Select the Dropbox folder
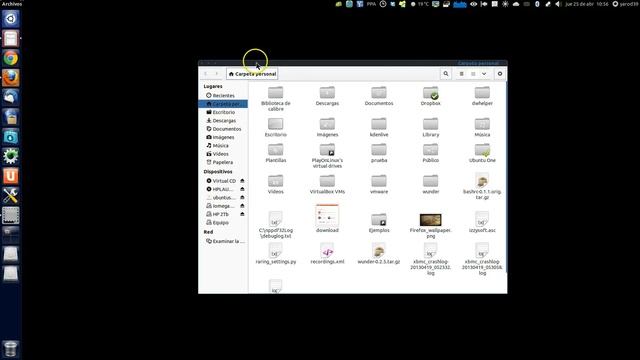The image size is (640, 360). point(431,96)
